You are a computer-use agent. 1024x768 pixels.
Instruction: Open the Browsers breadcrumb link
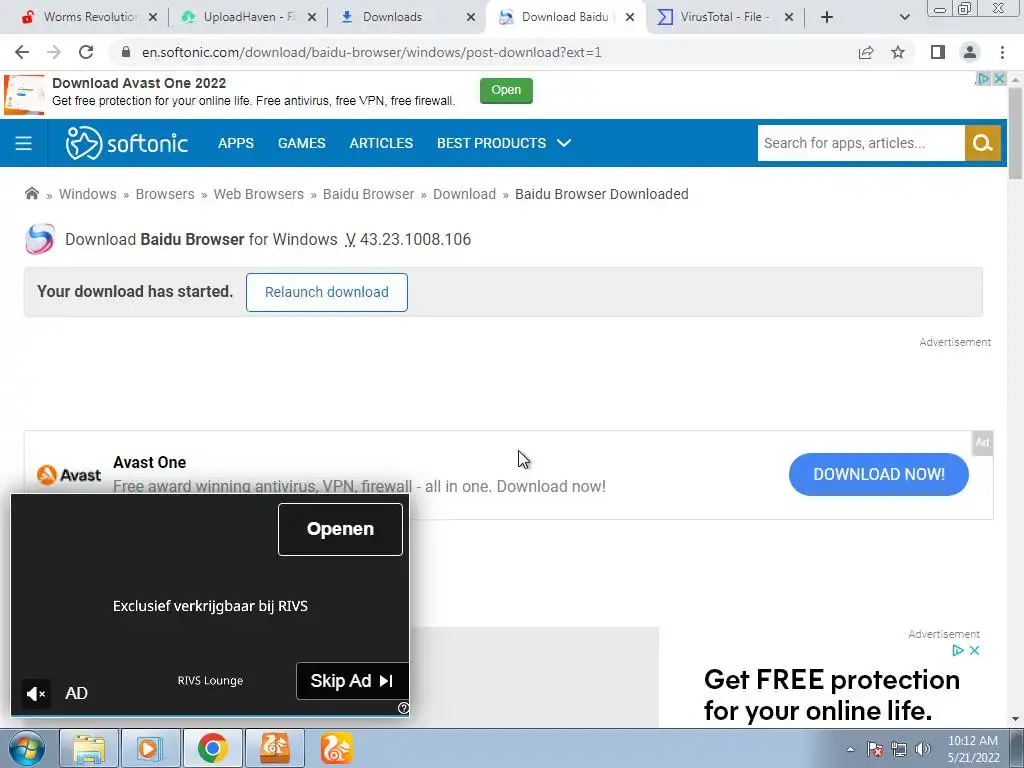[165, 194]
